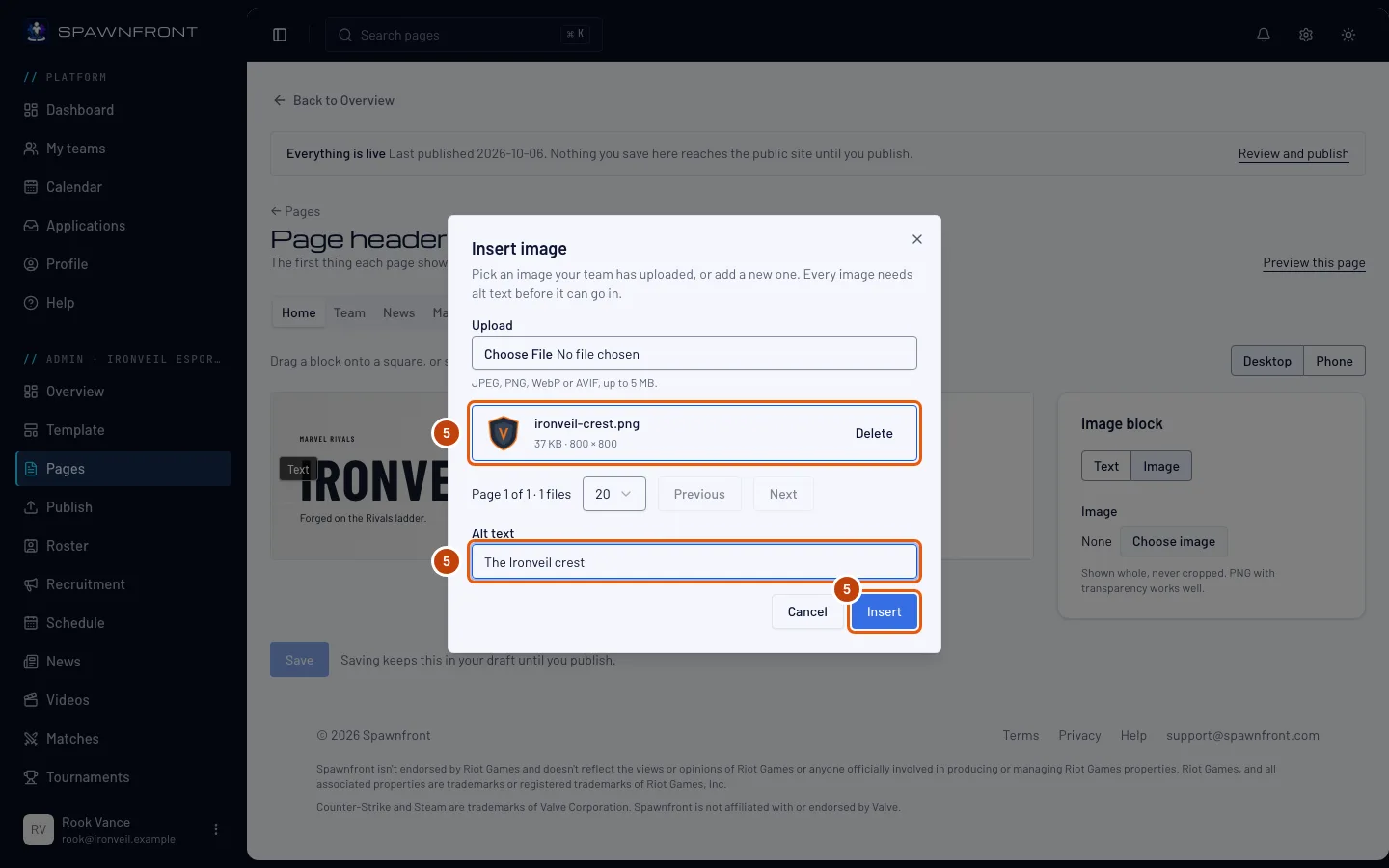Click the Search pages box
This screenshot has width=1389, height=868.
point(464,35)
